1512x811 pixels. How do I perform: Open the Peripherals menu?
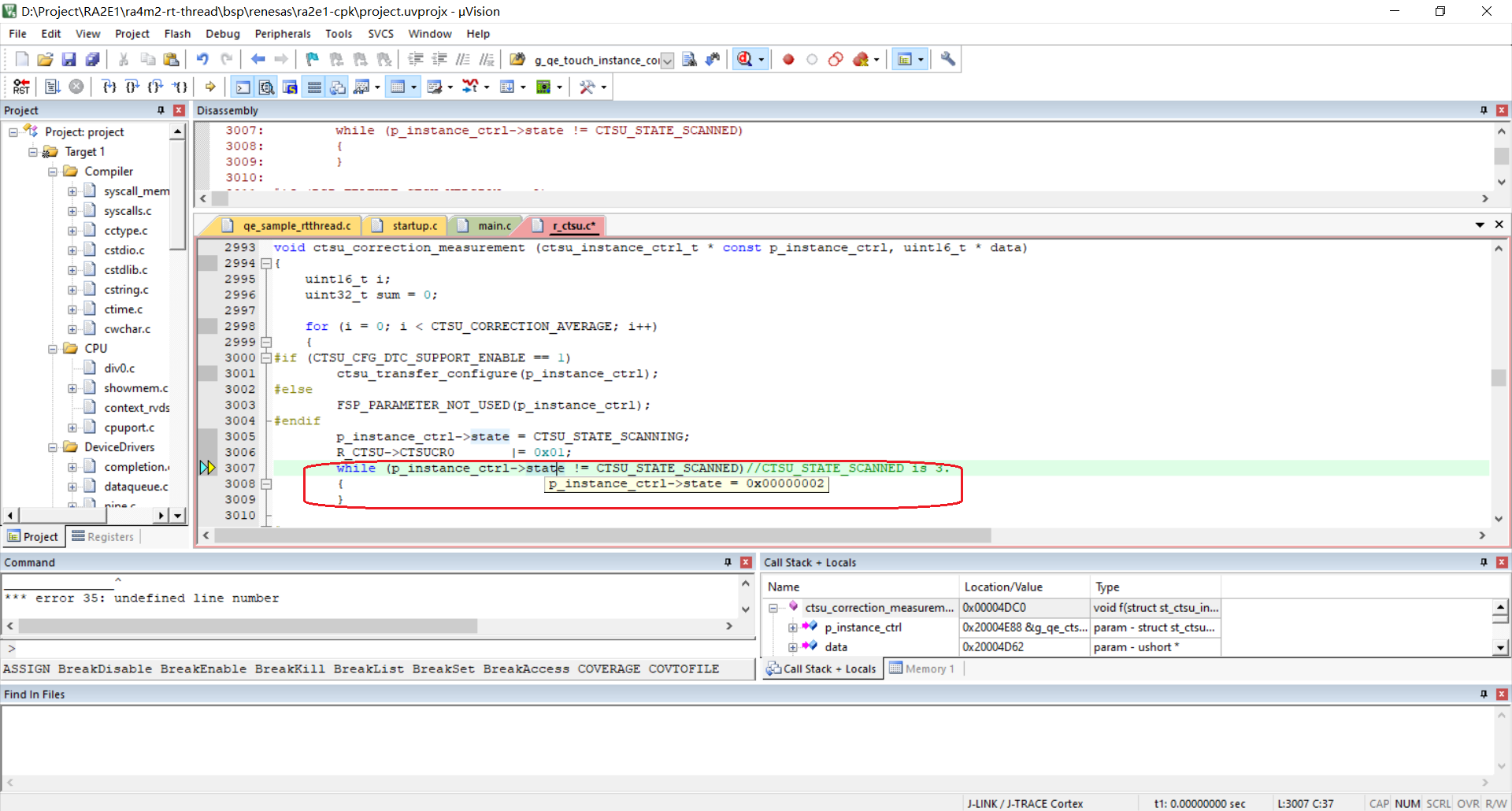[282, 34]
